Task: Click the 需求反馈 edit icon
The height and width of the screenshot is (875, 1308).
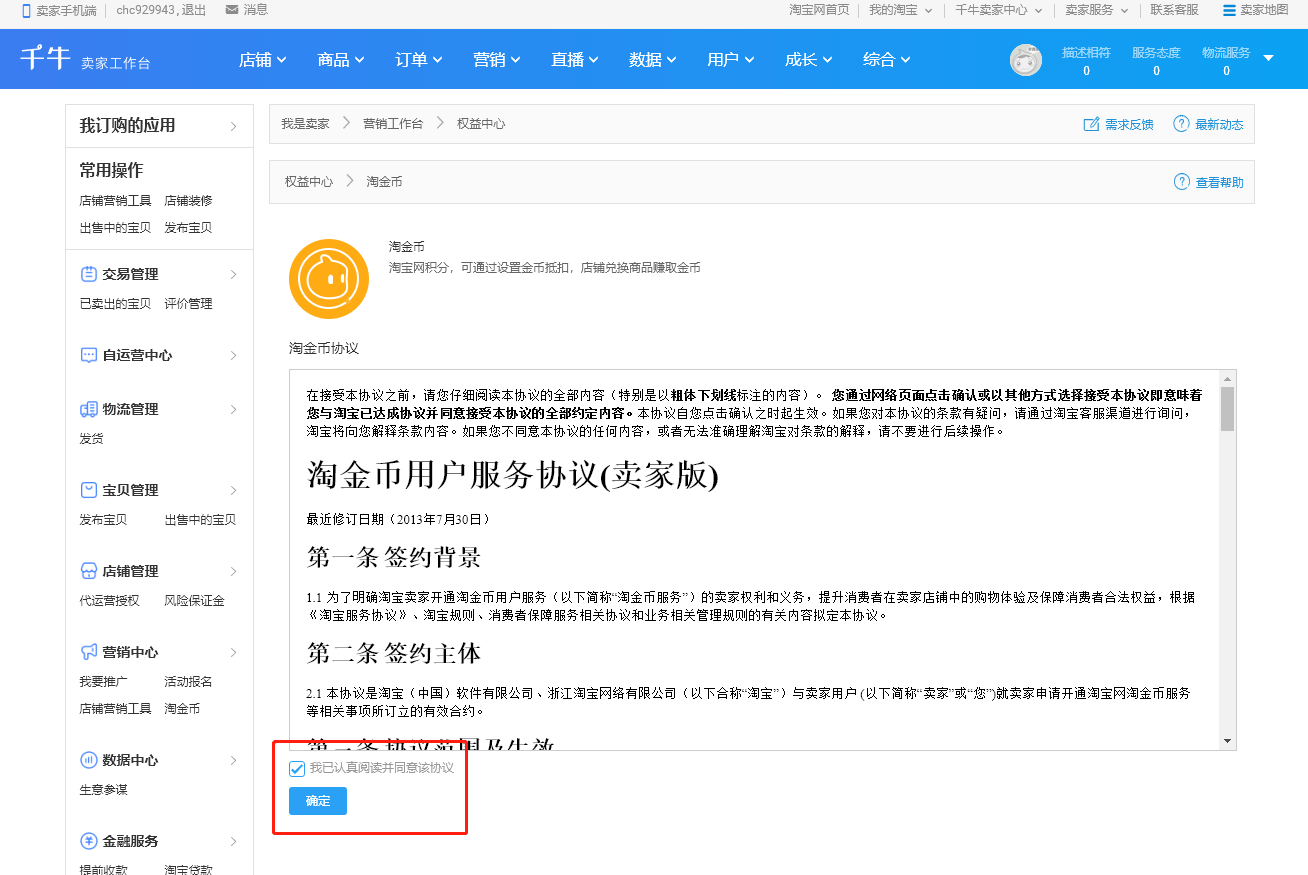Action: point(1092,124)
